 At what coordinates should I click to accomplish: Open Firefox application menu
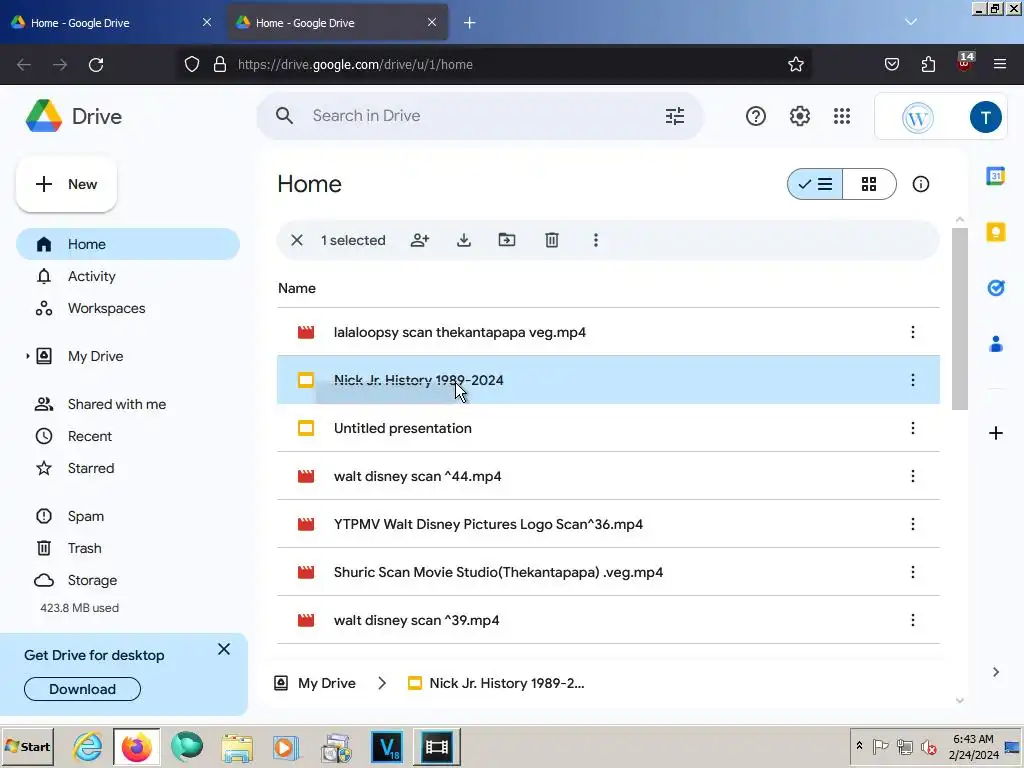click(x=1000, y=65)
